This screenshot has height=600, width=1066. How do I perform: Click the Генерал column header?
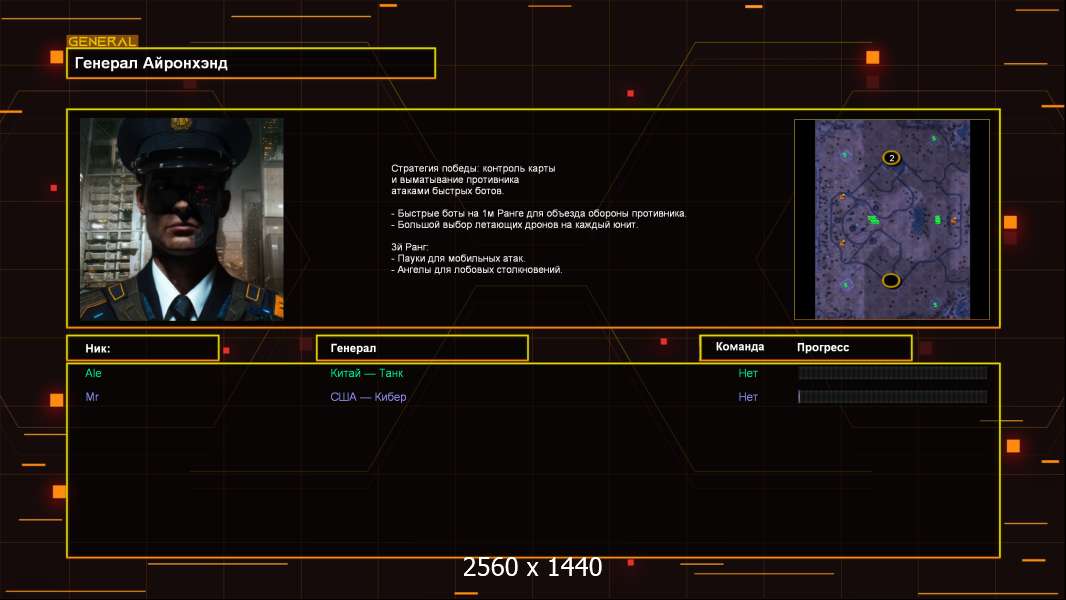[x=422, y=348]
